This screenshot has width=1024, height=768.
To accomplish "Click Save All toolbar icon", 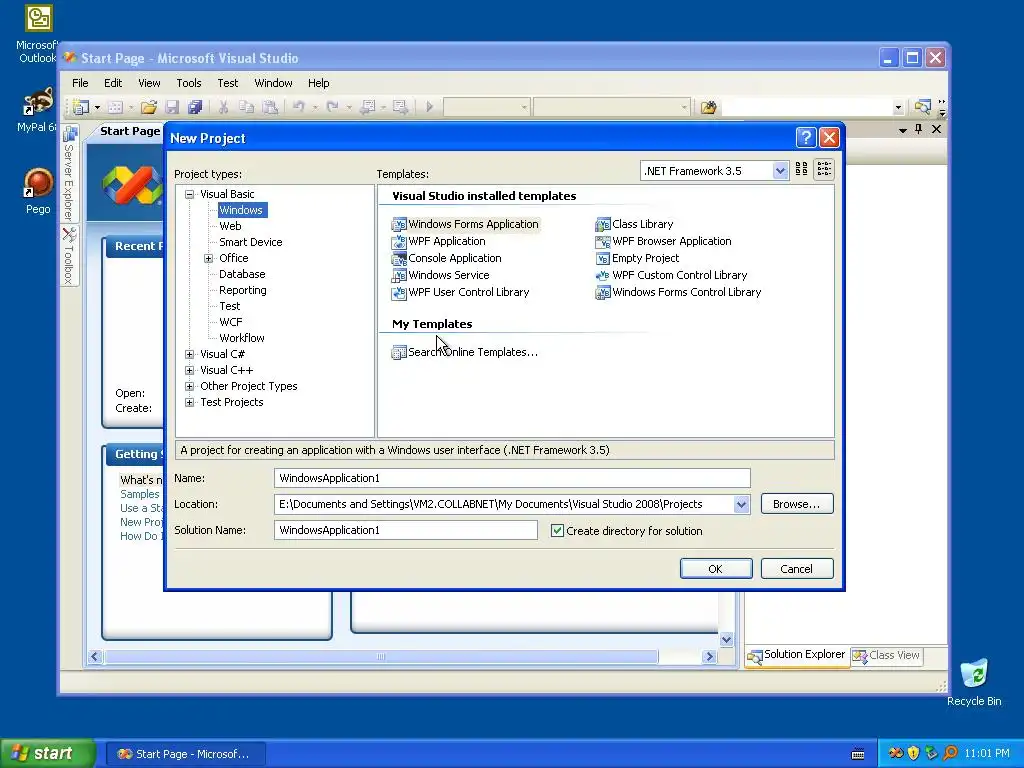I will [195, 107].
